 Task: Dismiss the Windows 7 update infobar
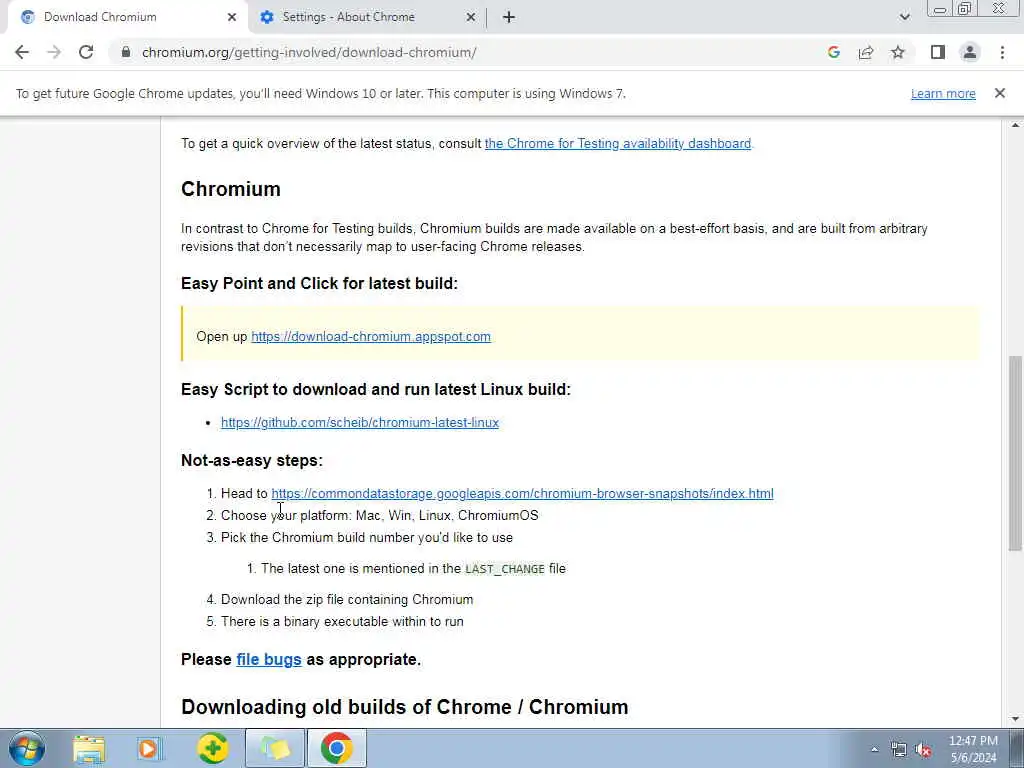pos(1000,93)
